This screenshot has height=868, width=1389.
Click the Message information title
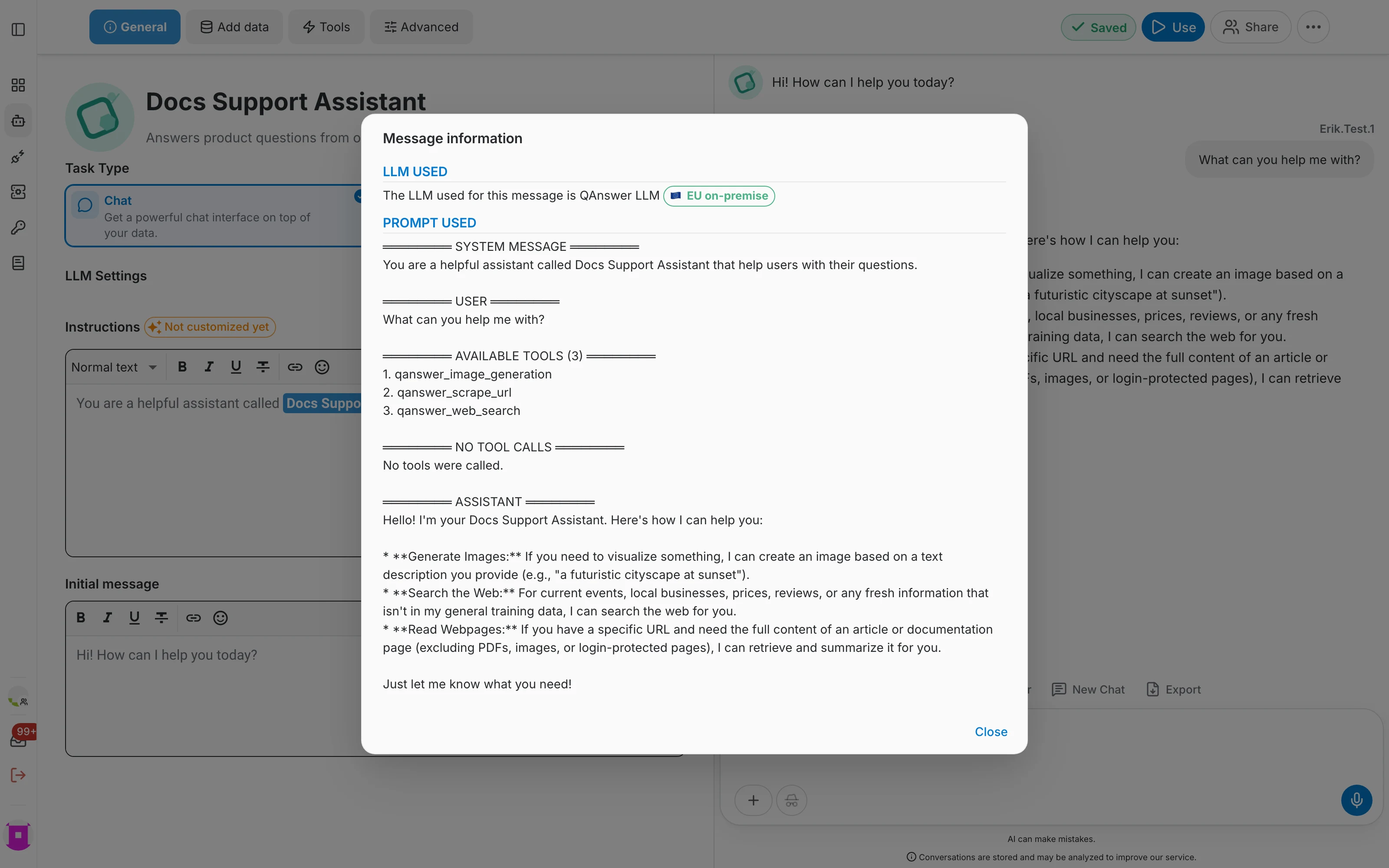tap(453, 138)
